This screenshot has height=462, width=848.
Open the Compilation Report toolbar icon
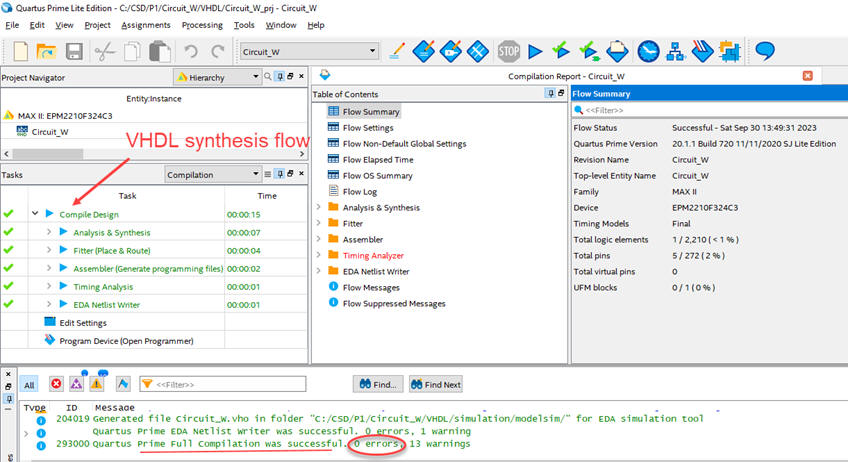(x=617, y=51)
